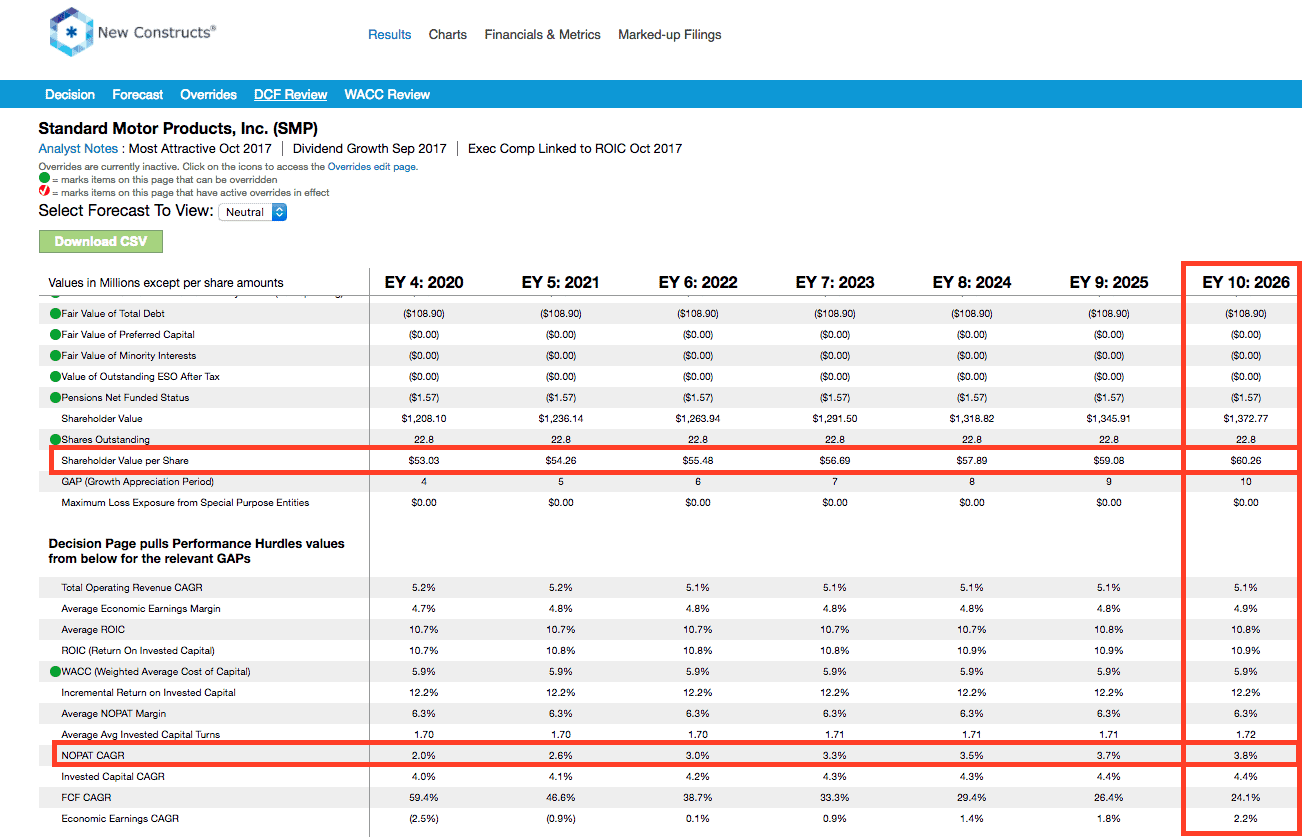This screenshot has width=1302, height=837.
Task: Click the EY 10: 2026 column header
Action: 1246,283
